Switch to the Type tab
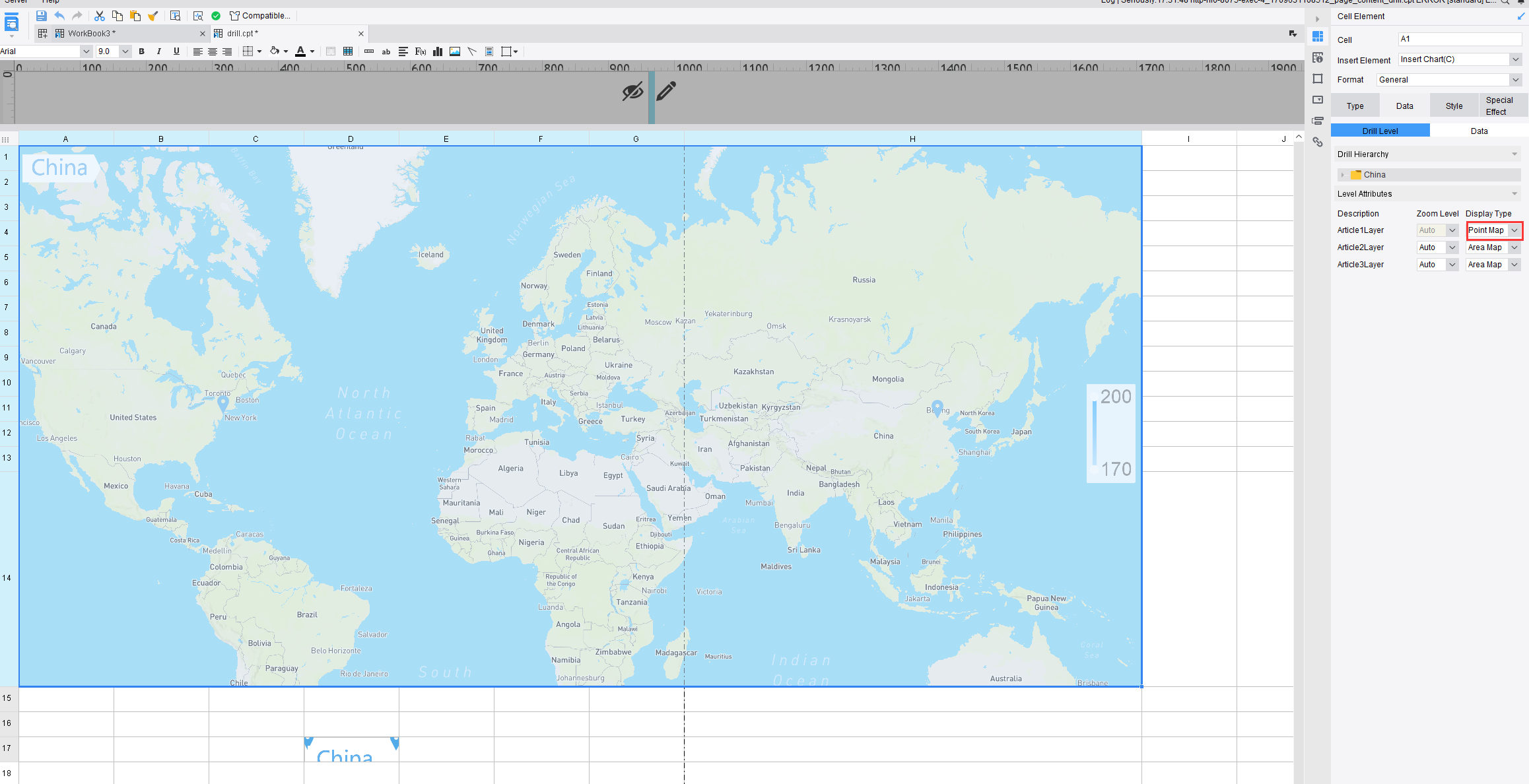This screenshot has height=784, width=1529. pyautogui.click(x=1355, y=106)
